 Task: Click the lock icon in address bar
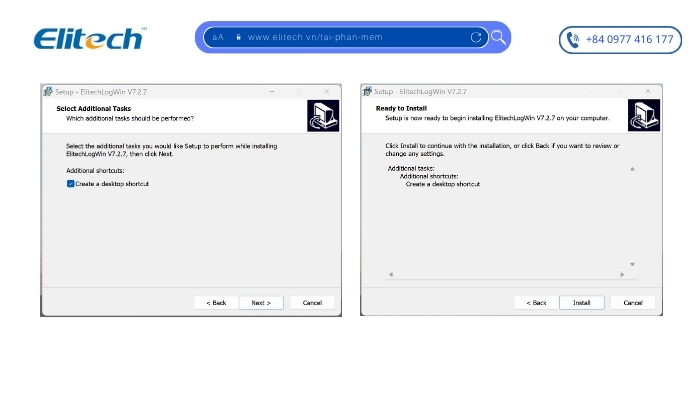click(238, 37)
